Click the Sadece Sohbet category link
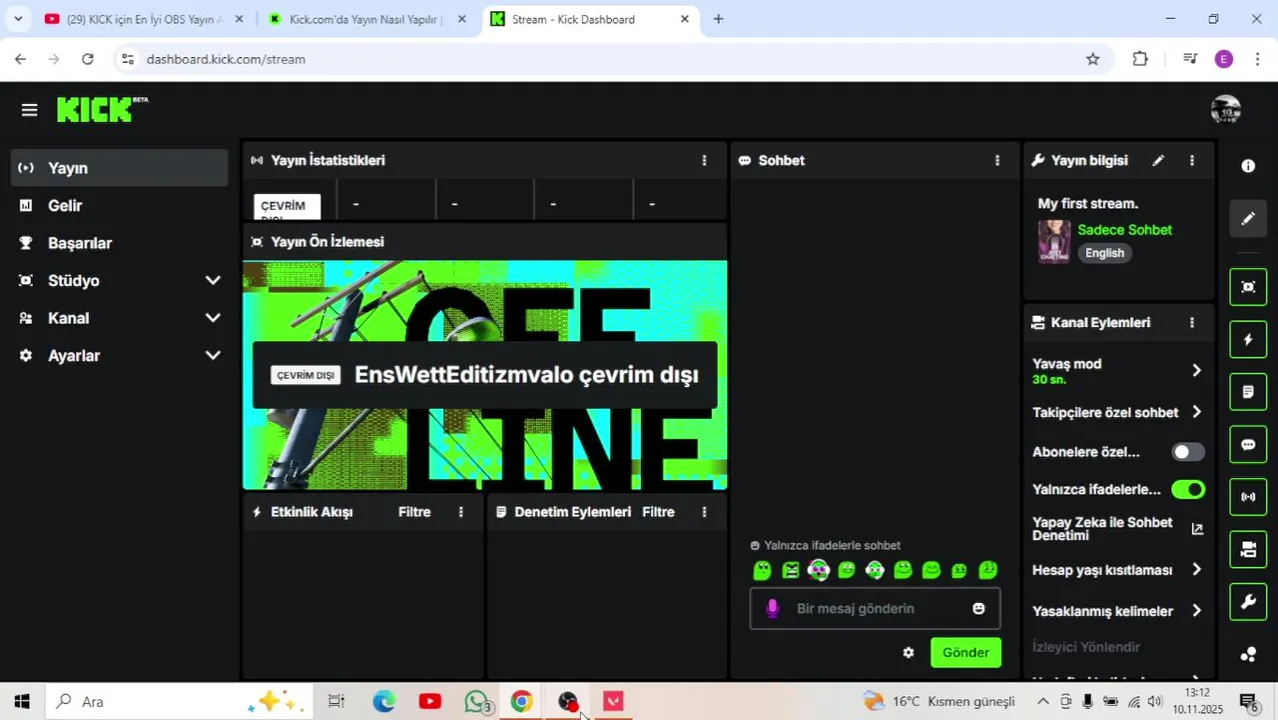Image resolution: width=1278 pixels, height=720 pixels. point(1124,230)
